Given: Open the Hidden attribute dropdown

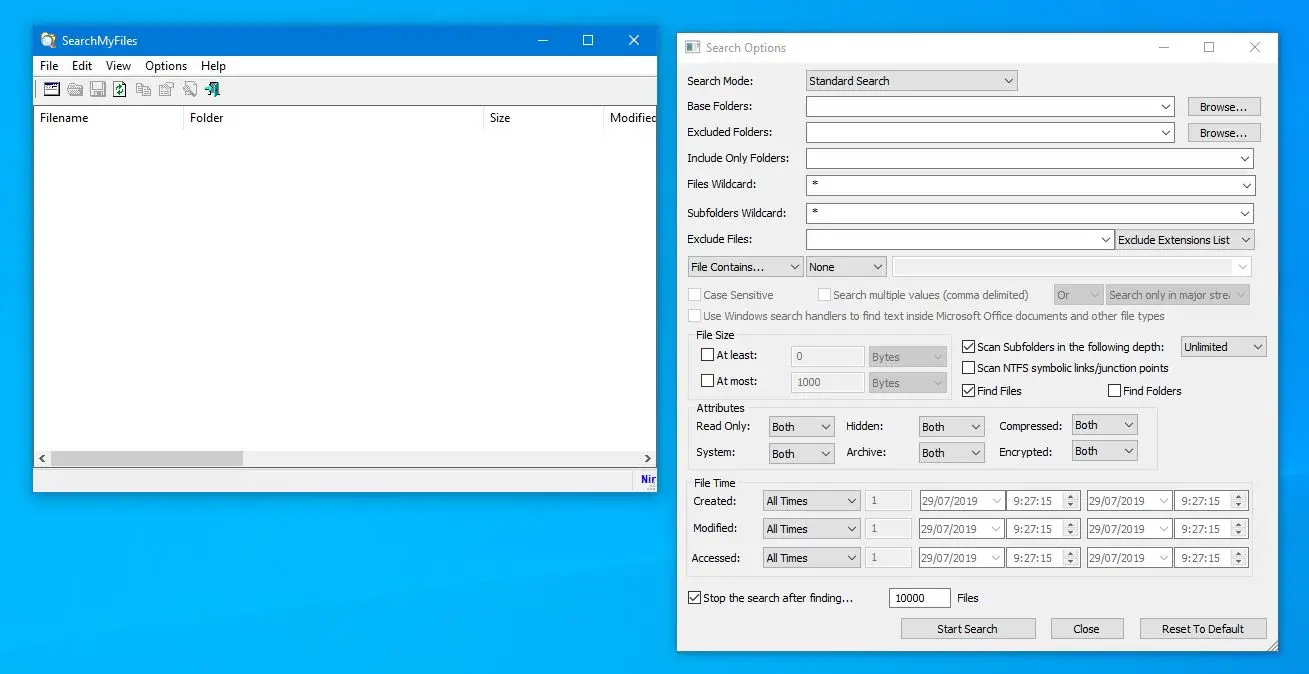Looking at the screenshot, I should coord(951,427).
